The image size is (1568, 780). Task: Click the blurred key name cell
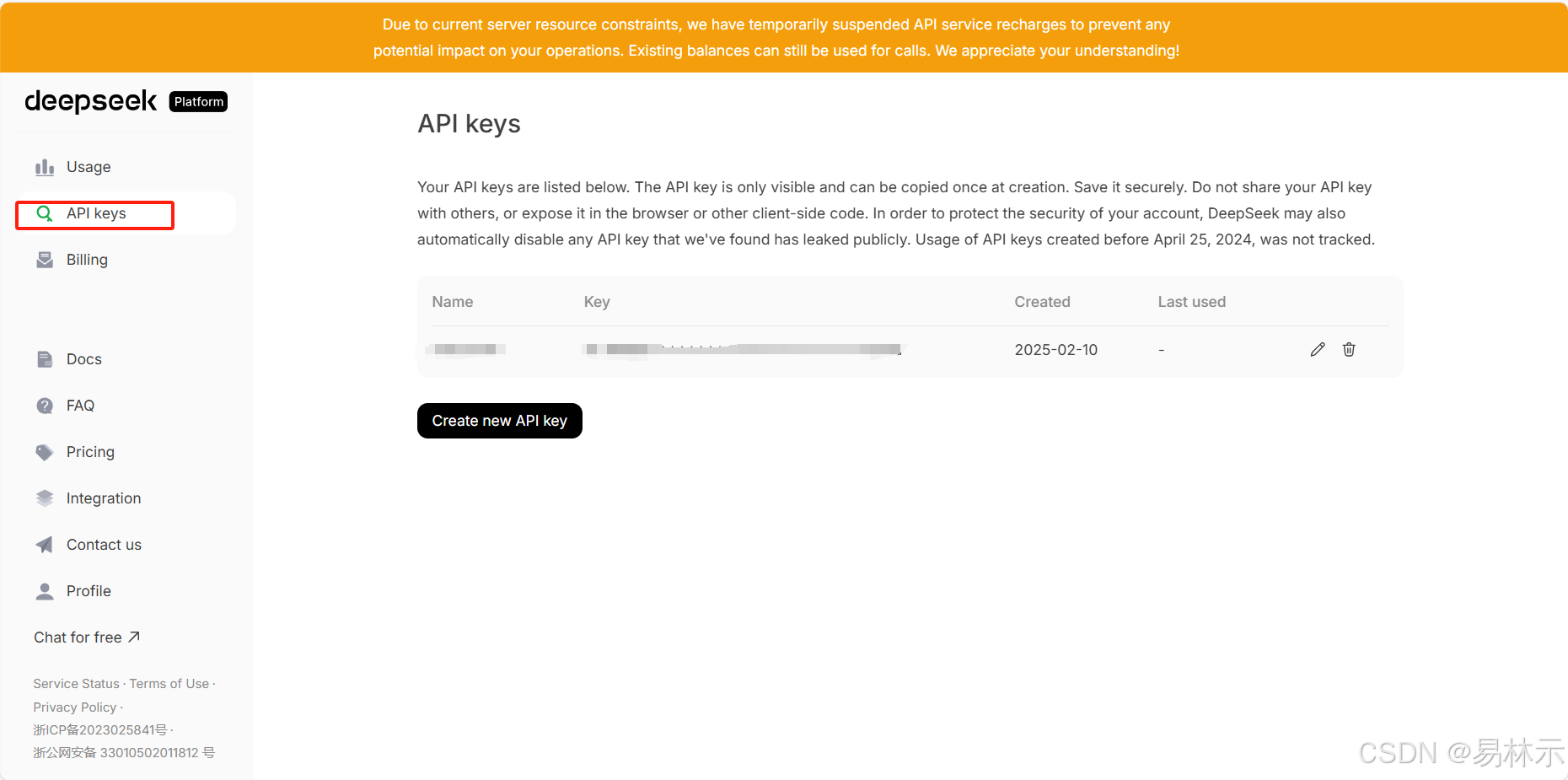pyautogui.click(x=466, y=349)
